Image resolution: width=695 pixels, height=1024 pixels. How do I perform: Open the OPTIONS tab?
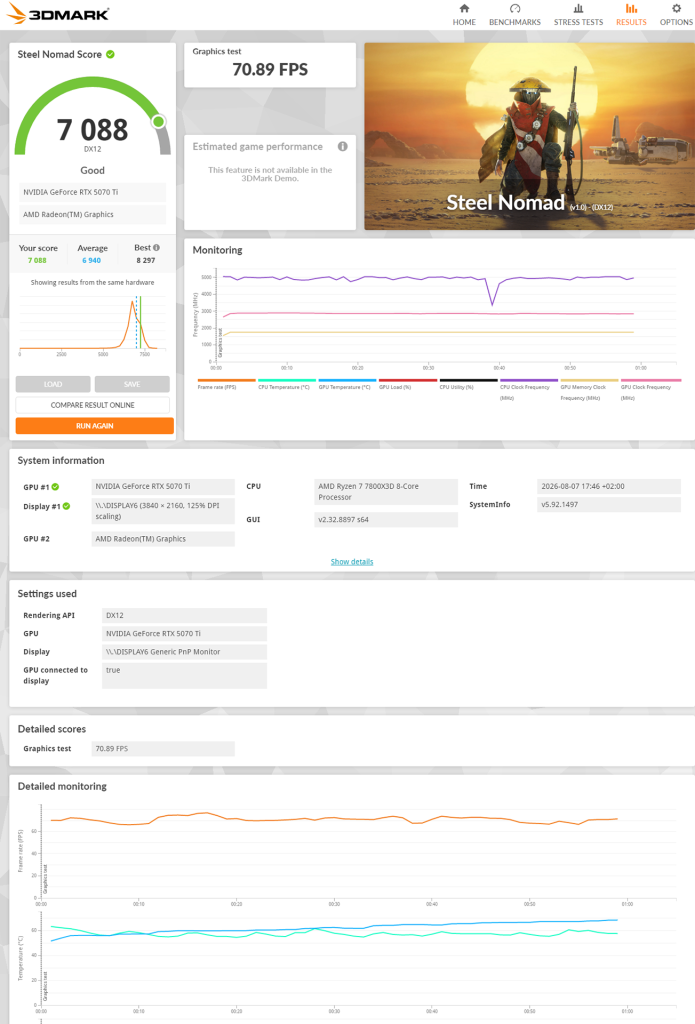point(676,14)
